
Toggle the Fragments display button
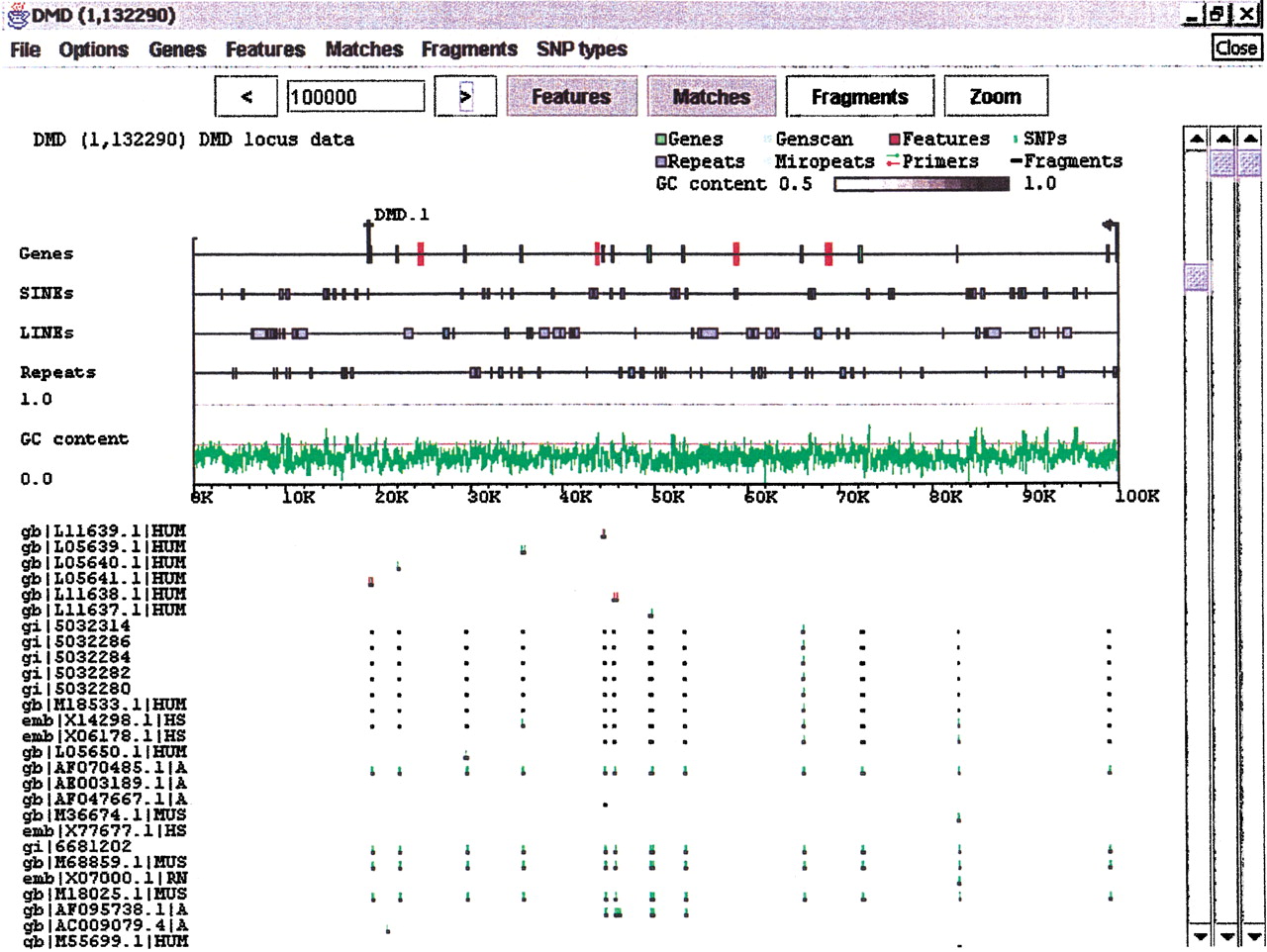[859, 97]
